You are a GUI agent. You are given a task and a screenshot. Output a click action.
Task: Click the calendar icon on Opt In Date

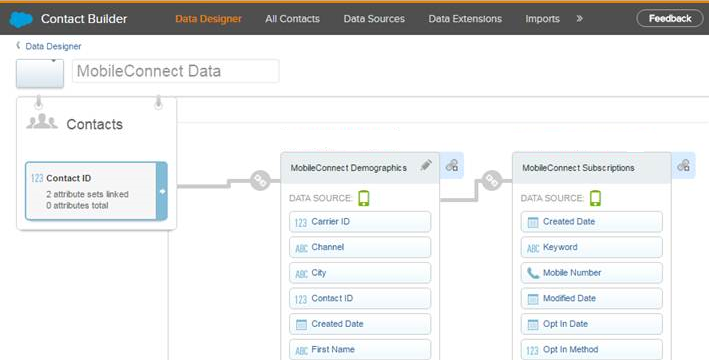click(533, 325)
